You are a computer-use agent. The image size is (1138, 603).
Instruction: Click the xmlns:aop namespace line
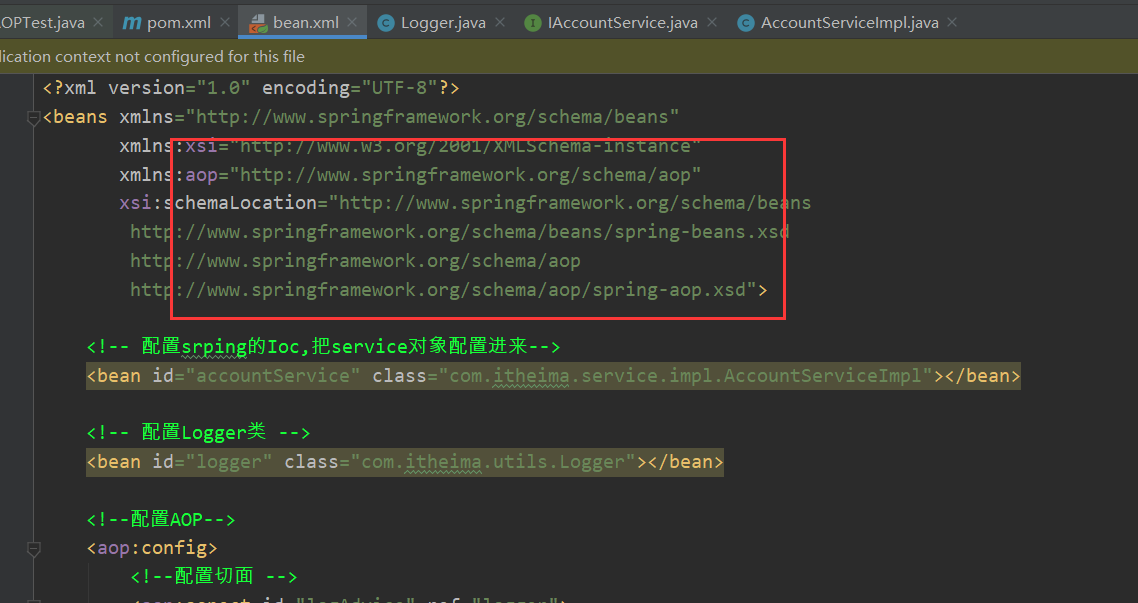[410, 175]
